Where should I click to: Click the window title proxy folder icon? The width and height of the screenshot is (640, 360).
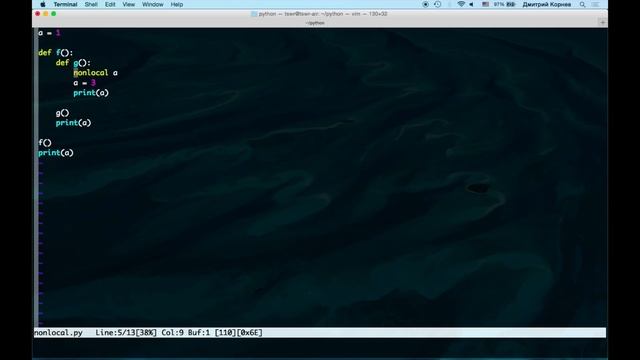(254, 14)
